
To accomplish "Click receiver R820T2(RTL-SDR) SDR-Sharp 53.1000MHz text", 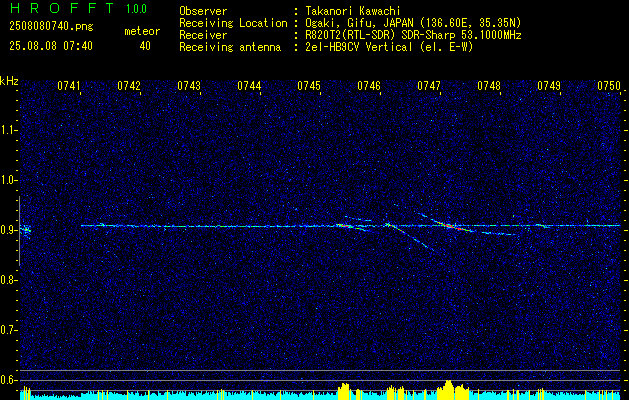I will [x=413, y=35].
